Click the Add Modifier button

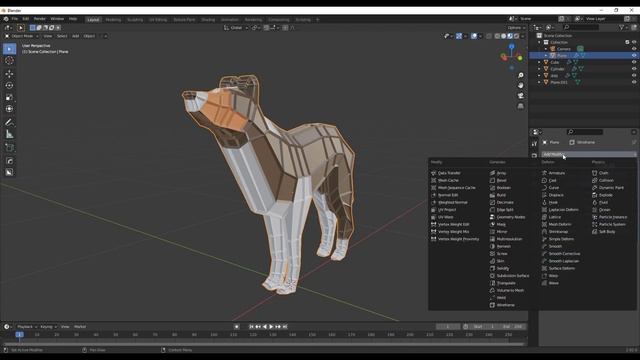(x=589, y=154)
